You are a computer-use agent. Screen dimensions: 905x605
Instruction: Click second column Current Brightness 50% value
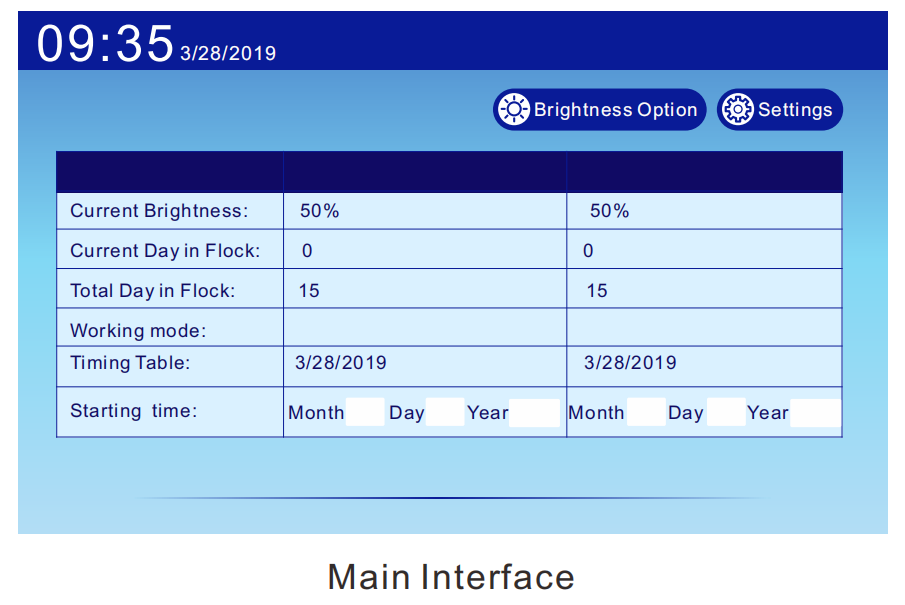(x=609, y=211)
